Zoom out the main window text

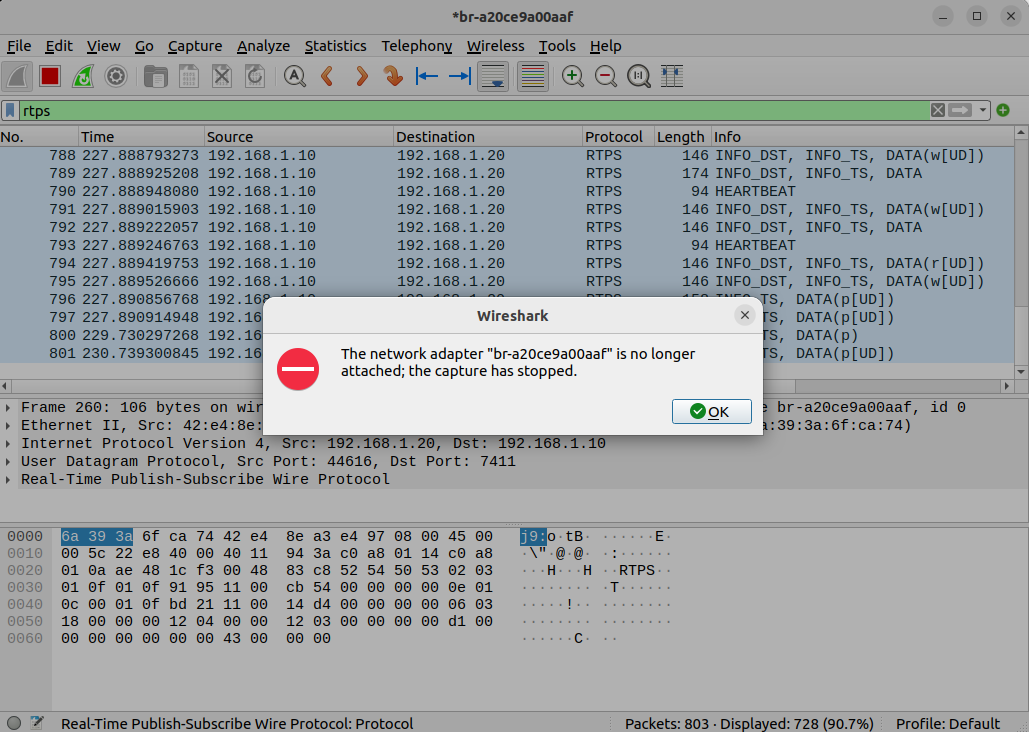click(x=605, y=77)
